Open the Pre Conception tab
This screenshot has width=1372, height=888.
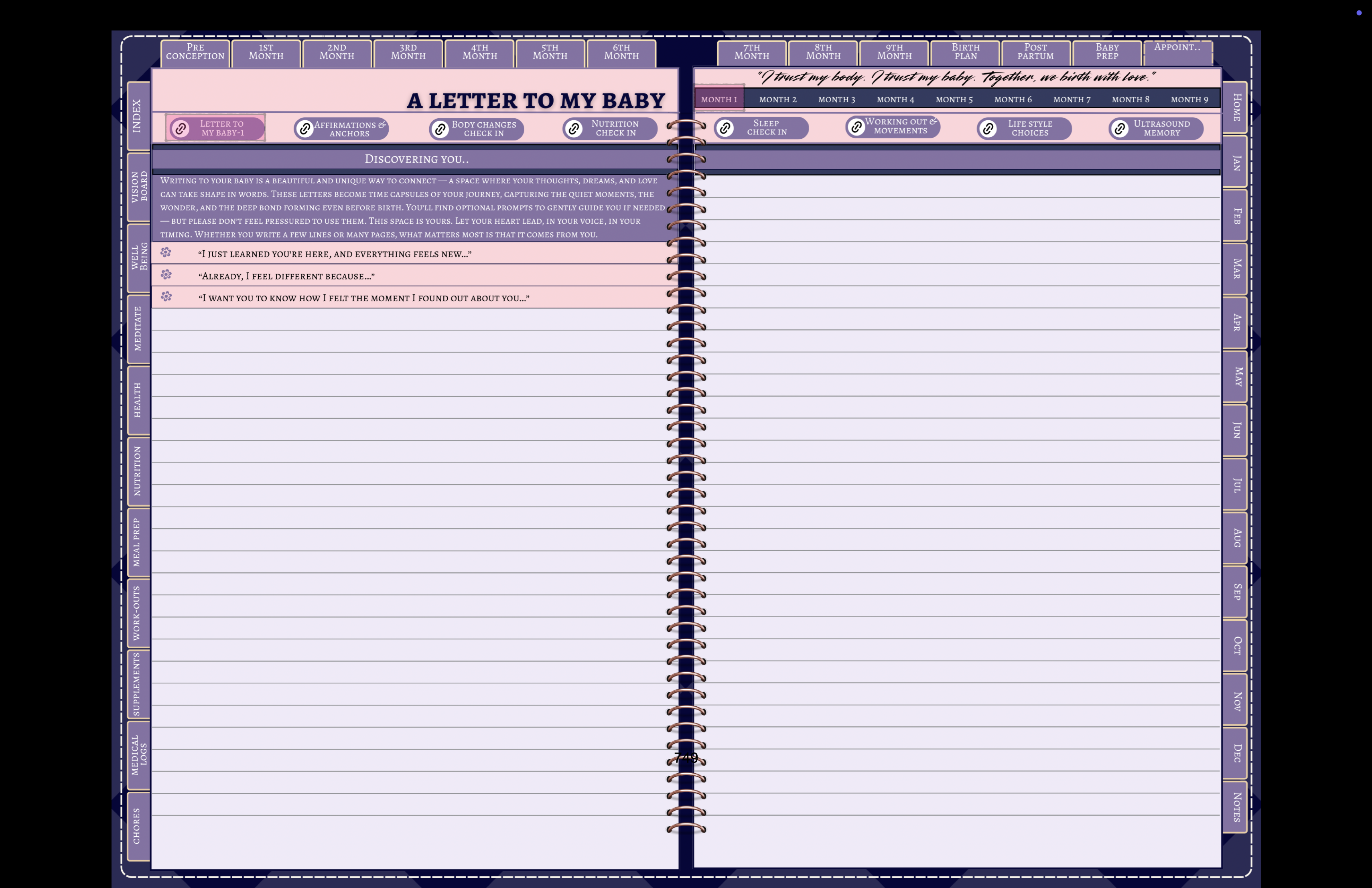click(x=195, y=53)
